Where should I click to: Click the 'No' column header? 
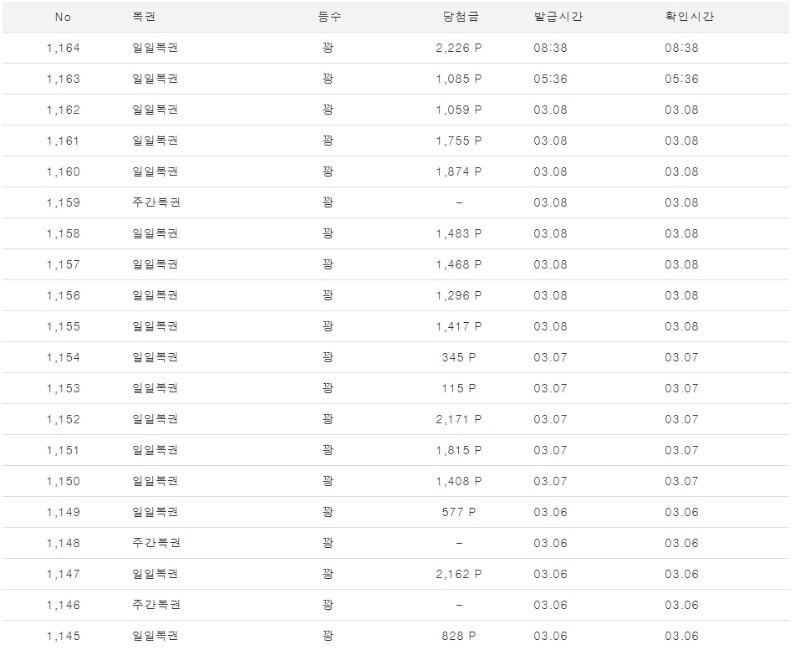(x=63, y=17)
